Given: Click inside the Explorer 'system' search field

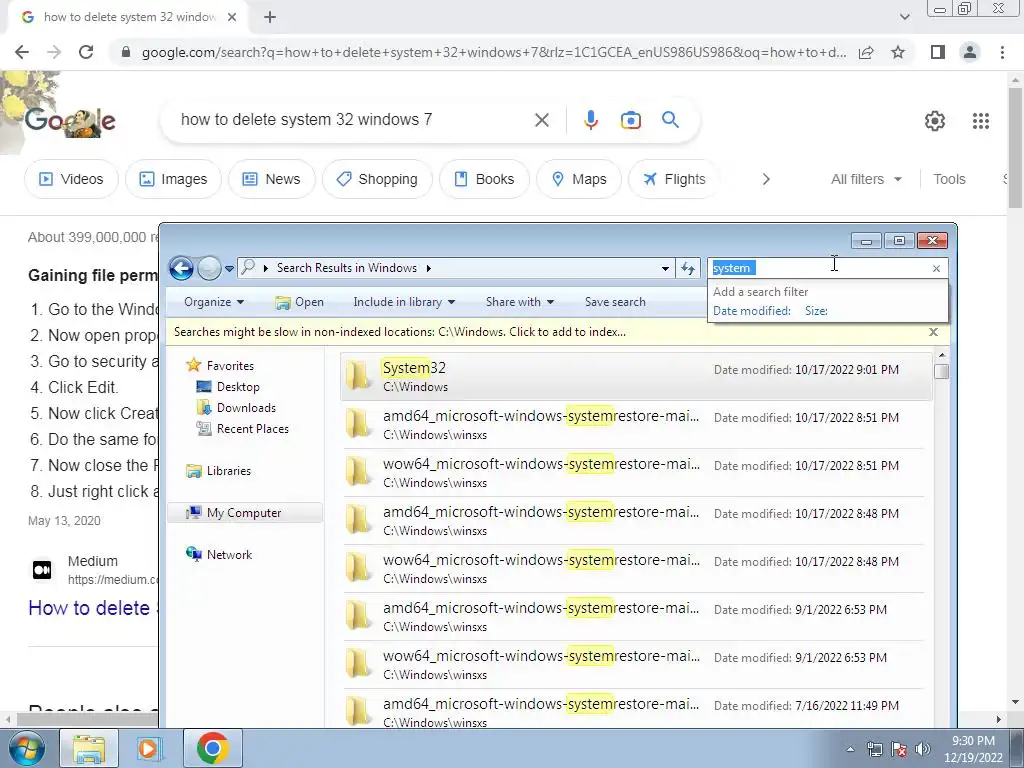Looking at the screenshot, I should tap(820, 268).
